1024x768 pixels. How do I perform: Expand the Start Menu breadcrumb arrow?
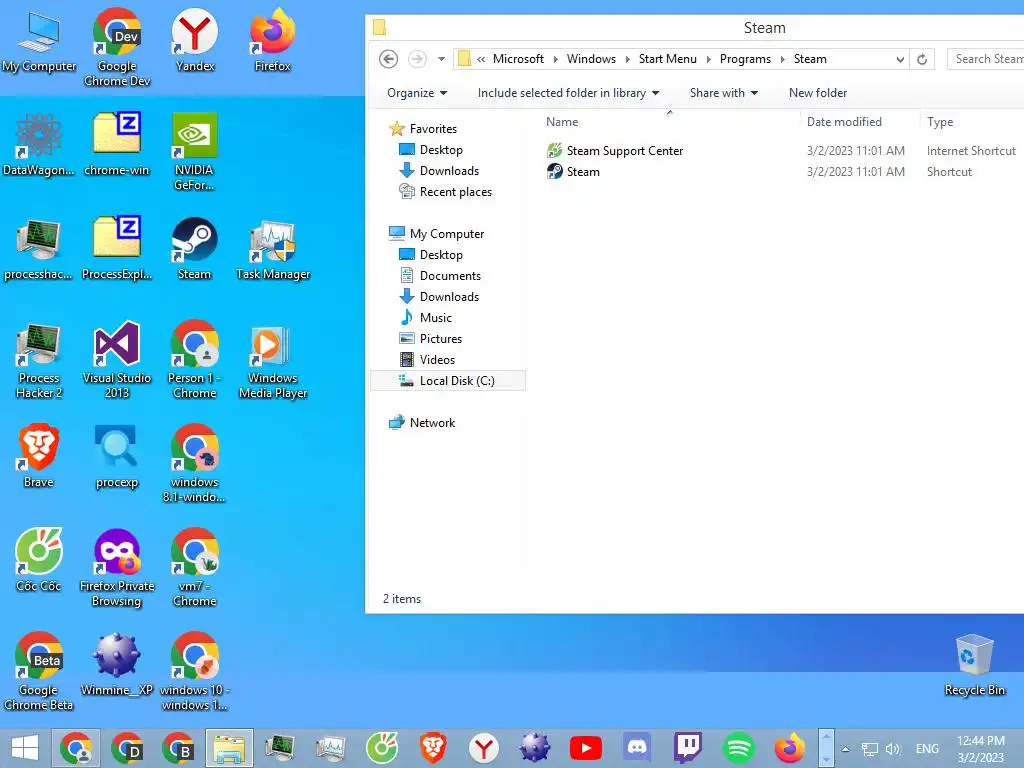coord(709,59)
